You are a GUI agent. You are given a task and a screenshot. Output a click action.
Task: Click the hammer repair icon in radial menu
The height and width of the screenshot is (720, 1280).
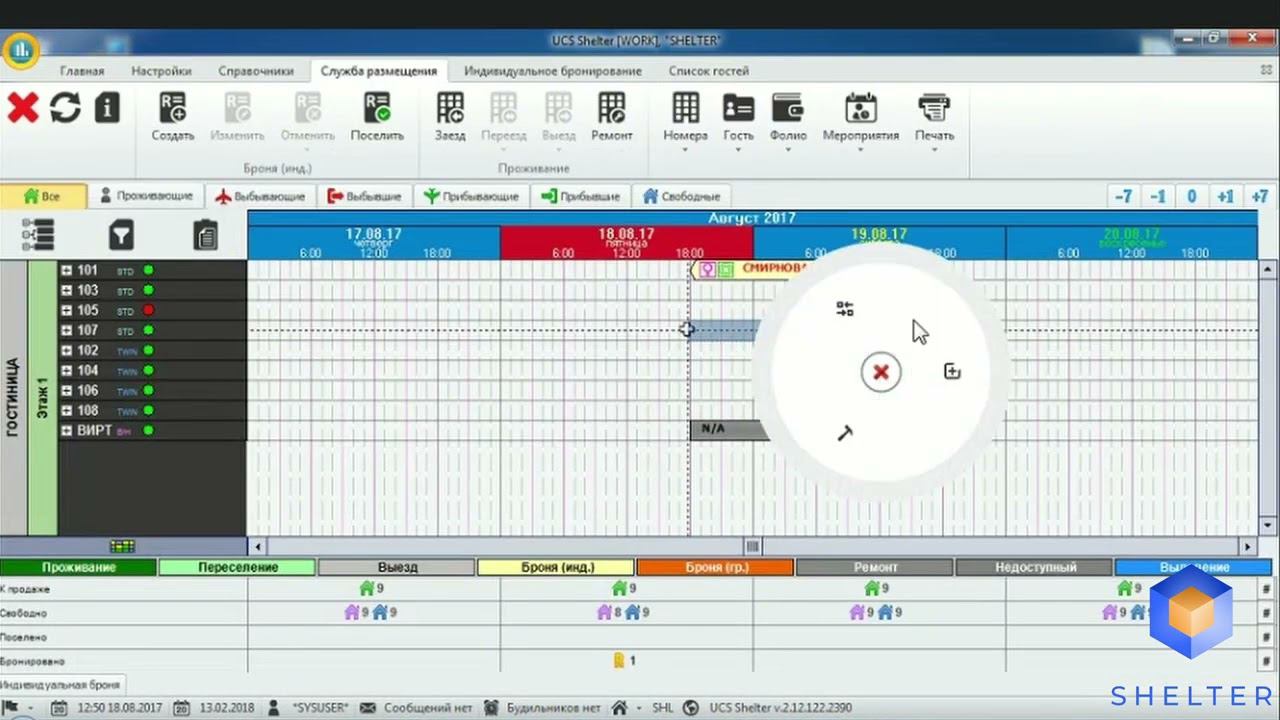(845, 433)
